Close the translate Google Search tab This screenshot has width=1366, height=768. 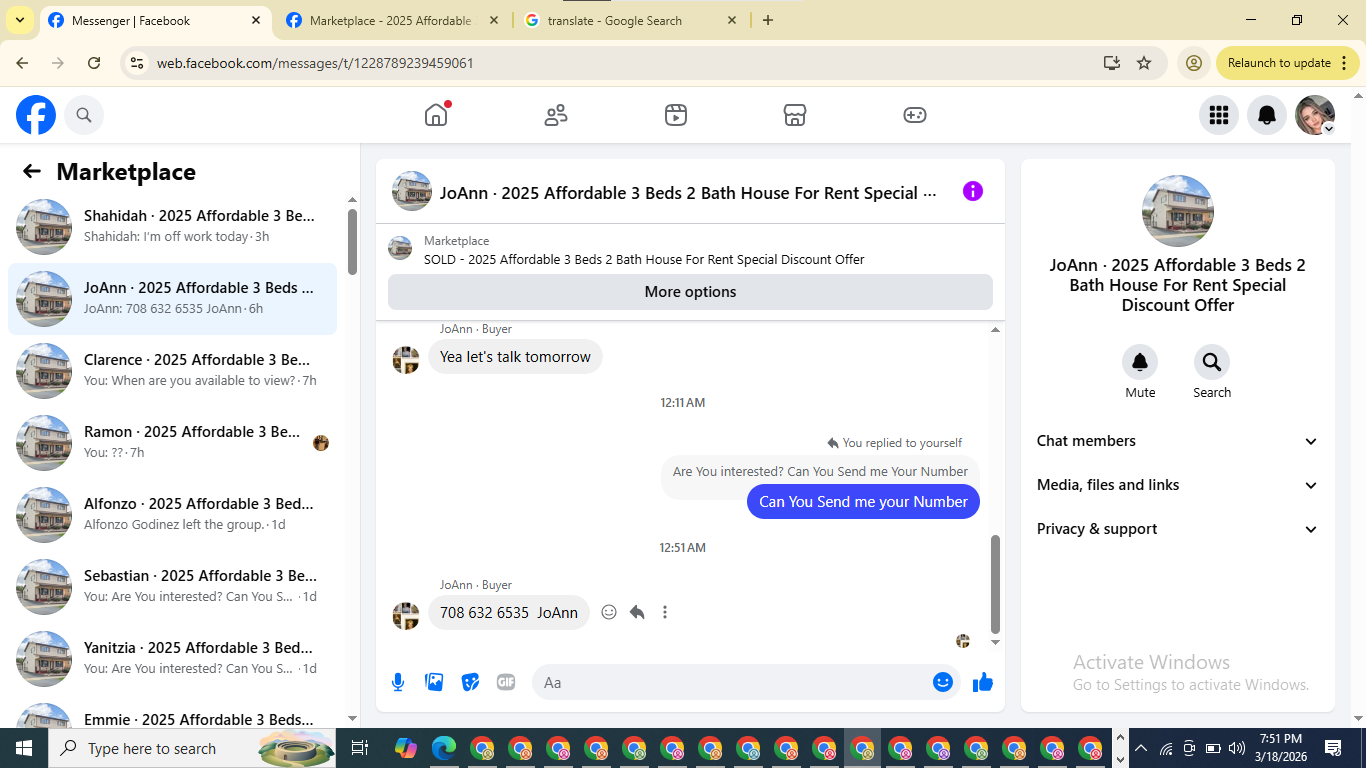tap(732, 20)
